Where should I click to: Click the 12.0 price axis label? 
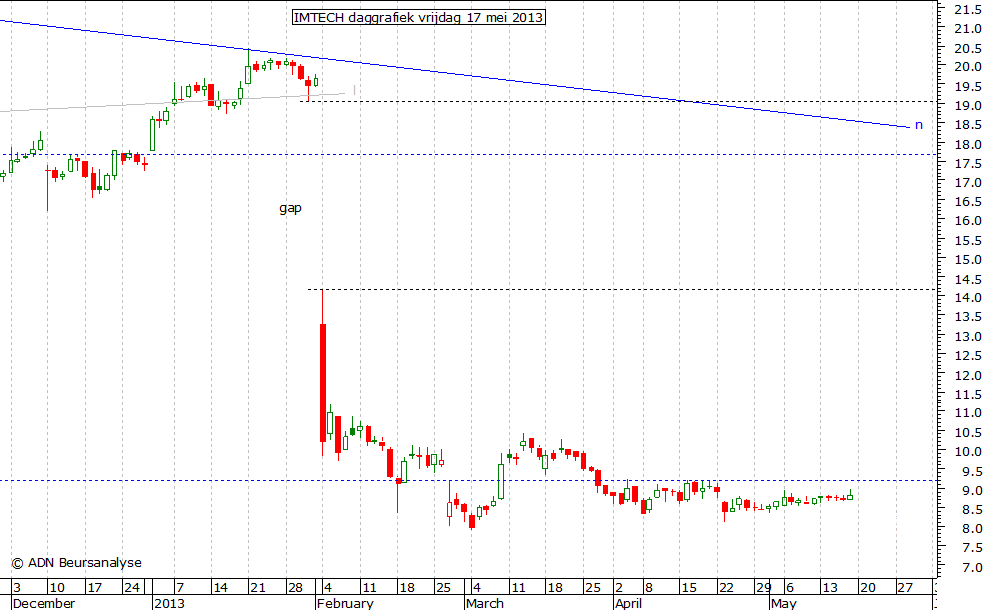click(968, 374)
